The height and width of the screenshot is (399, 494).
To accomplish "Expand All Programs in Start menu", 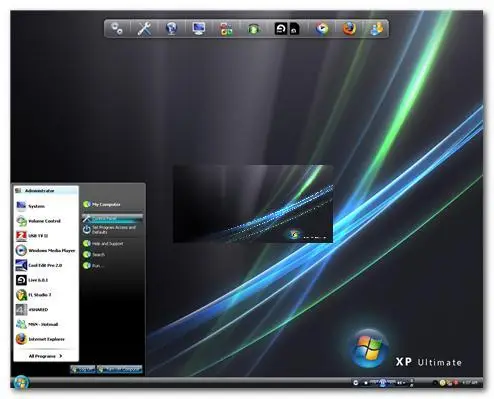I will 45,356.
